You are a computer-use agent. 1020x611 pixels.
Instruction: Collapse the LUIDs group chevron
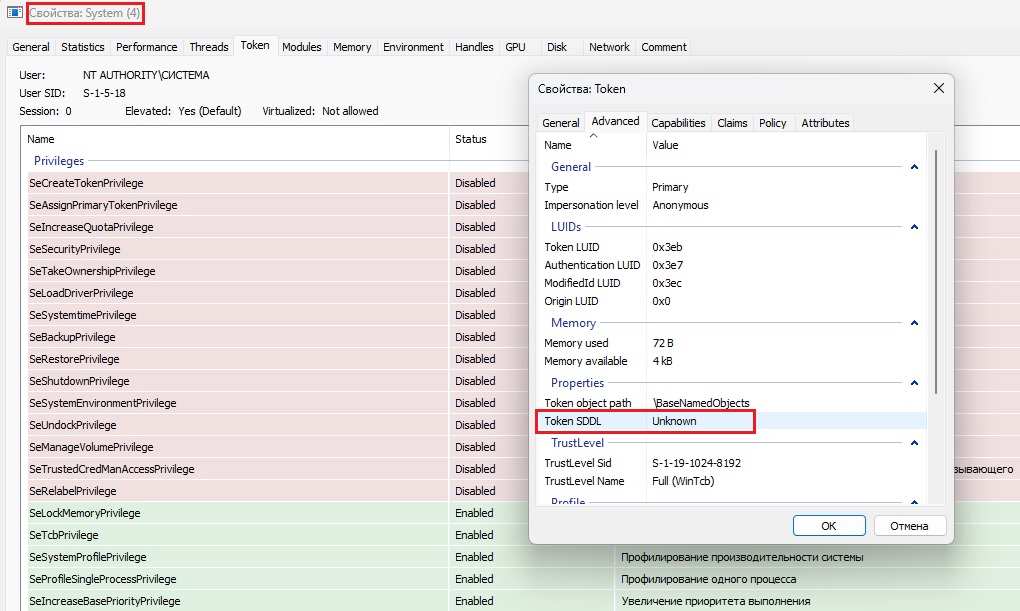914,227
